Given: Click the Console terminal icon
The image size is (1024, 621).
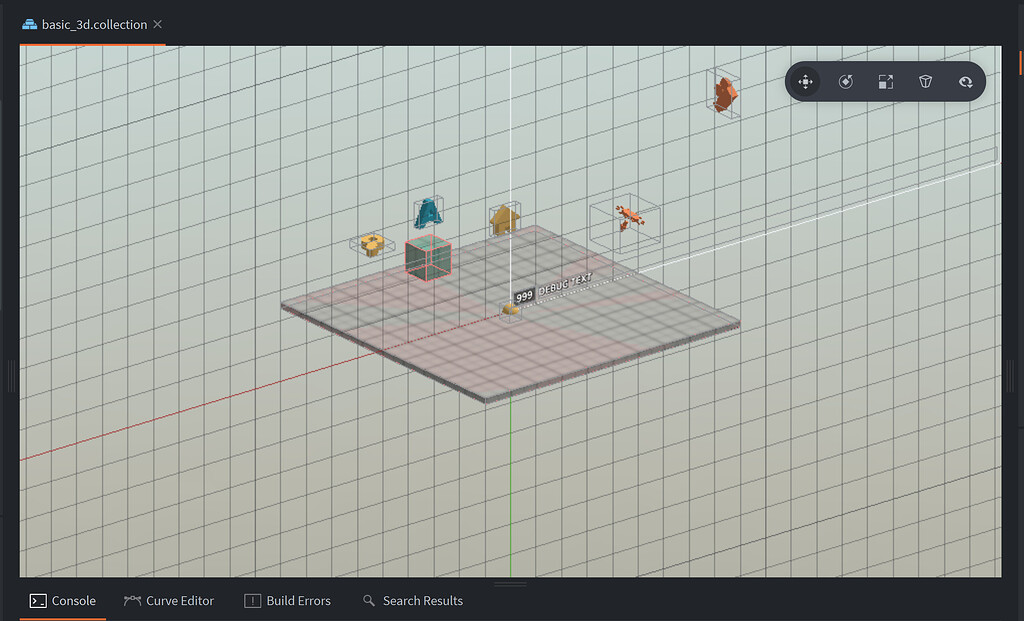Looking at the screenshot, I should (x=38, y=600).
